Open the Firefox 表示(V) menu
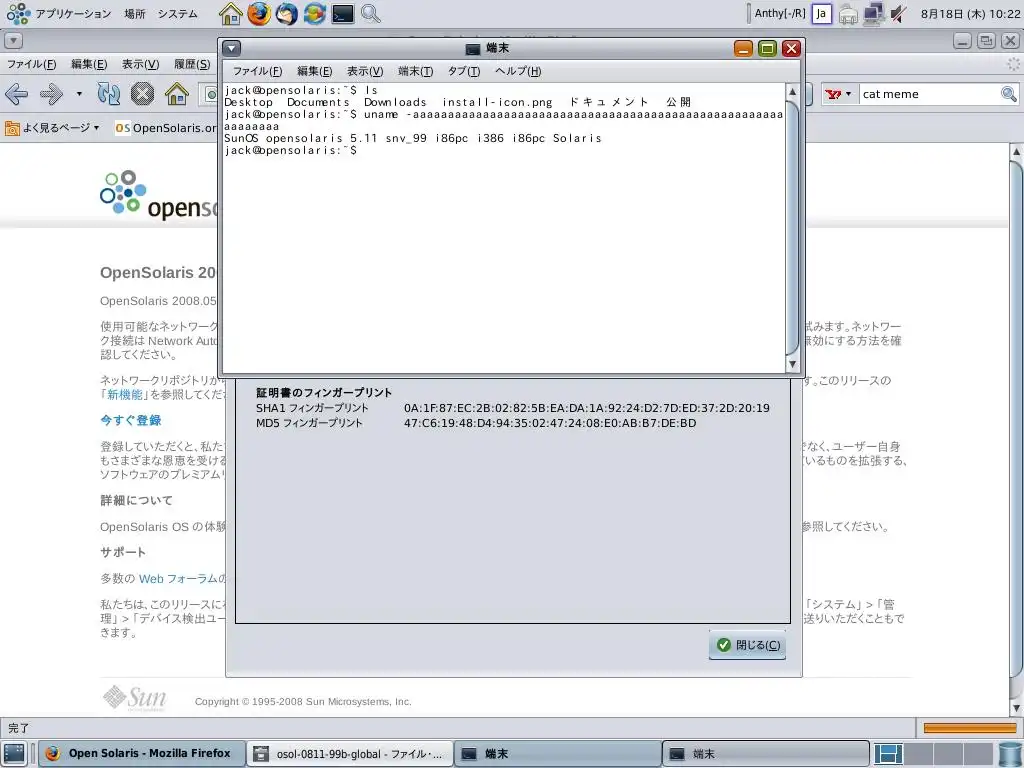This screenshot has width=1024, height=768. click(140, 64)
